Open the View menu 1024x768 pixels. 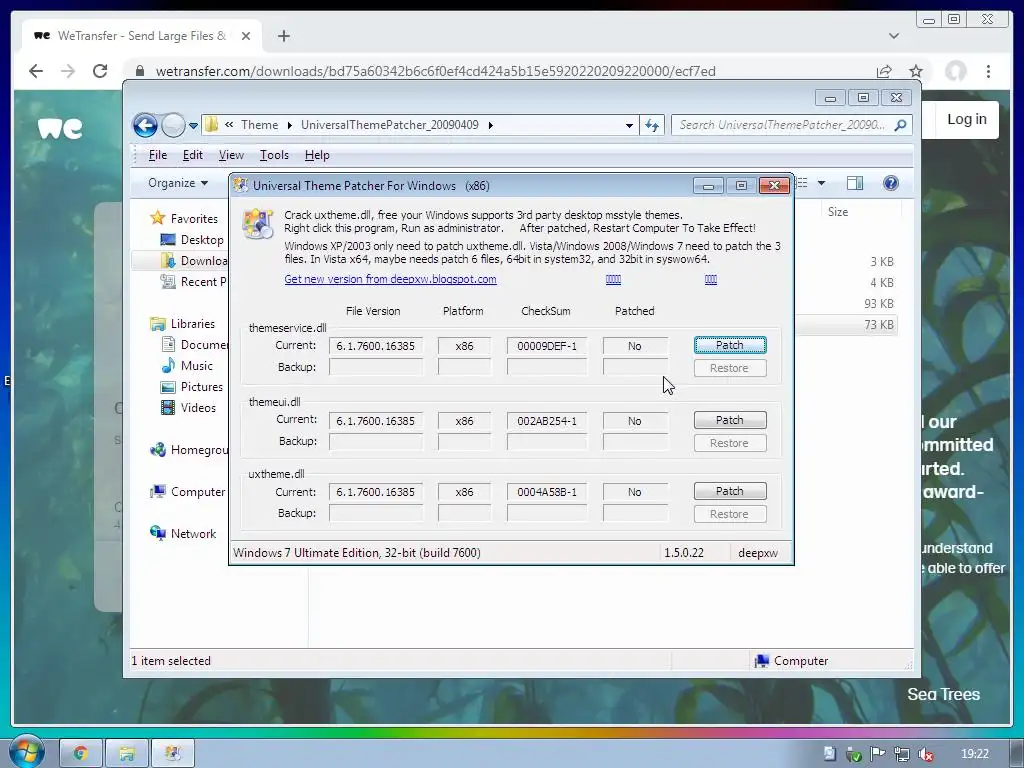(231, 155)
